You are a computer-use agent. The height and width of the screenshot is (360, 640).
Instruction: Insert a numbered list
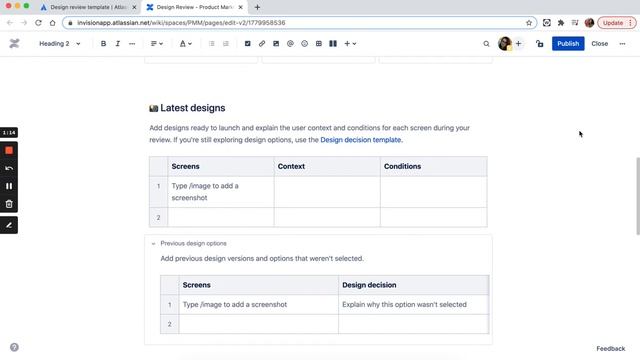pyautogui.click(x=226, y=44)
